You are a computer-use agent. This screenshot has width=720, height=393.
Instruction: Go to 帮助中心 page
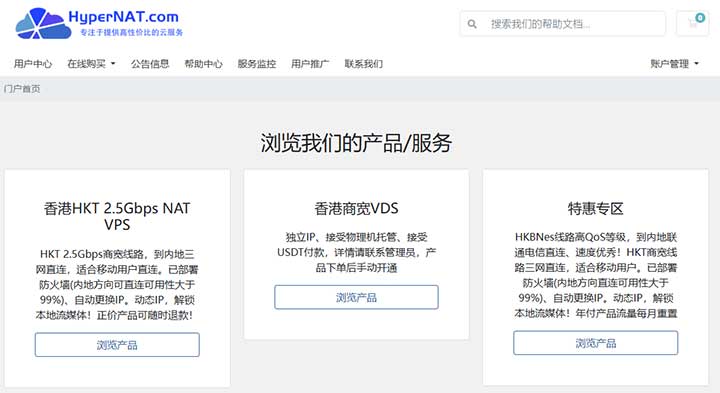point(203,64)
